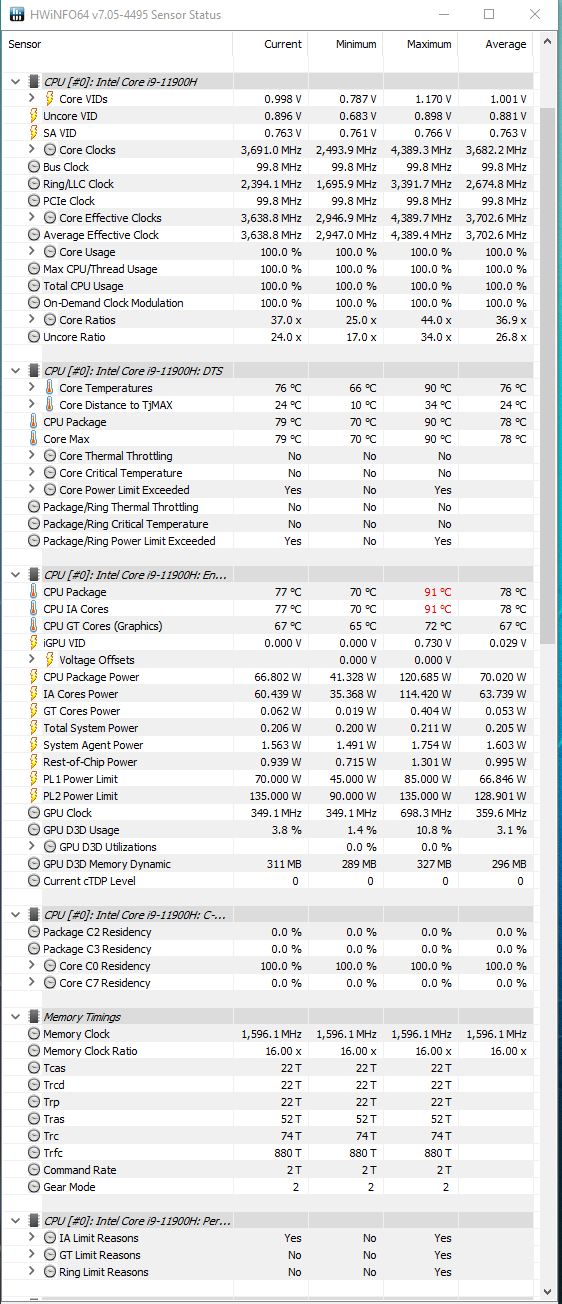Screen dimensions: 562x1304
Task: Click the lightning icon beside Total System Power
Action: 34,728
